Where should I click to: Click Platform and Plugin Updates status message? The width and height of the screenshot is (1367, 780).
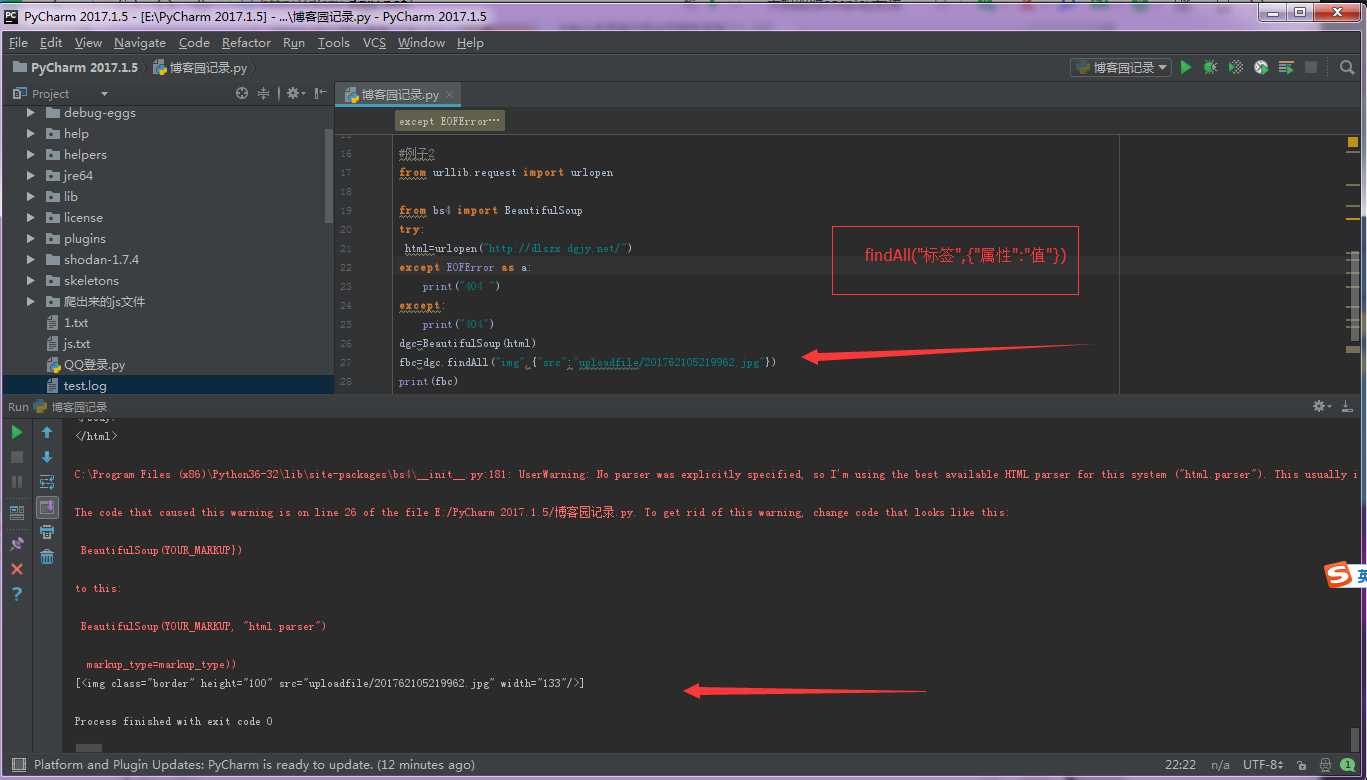click(x=254, y=765)
